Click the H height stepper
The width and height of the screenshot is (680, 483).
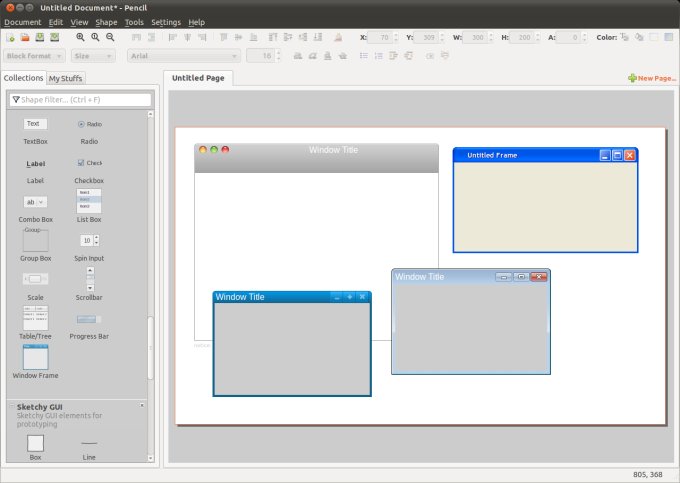538,38
